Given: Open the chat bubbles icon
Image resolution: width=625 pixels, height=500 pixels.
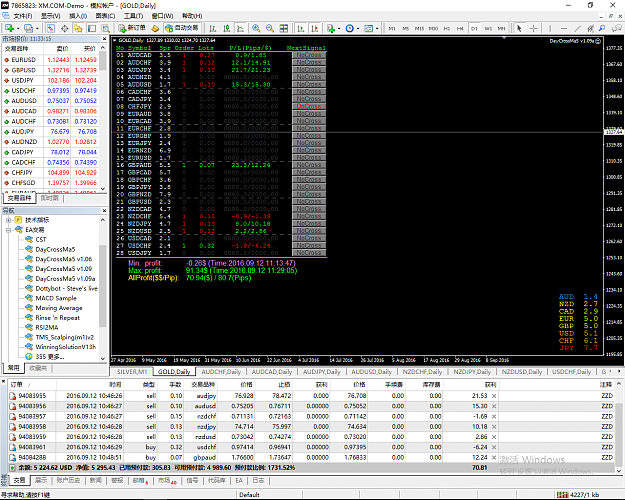Looking at the screenshot, I should [617, 28].
